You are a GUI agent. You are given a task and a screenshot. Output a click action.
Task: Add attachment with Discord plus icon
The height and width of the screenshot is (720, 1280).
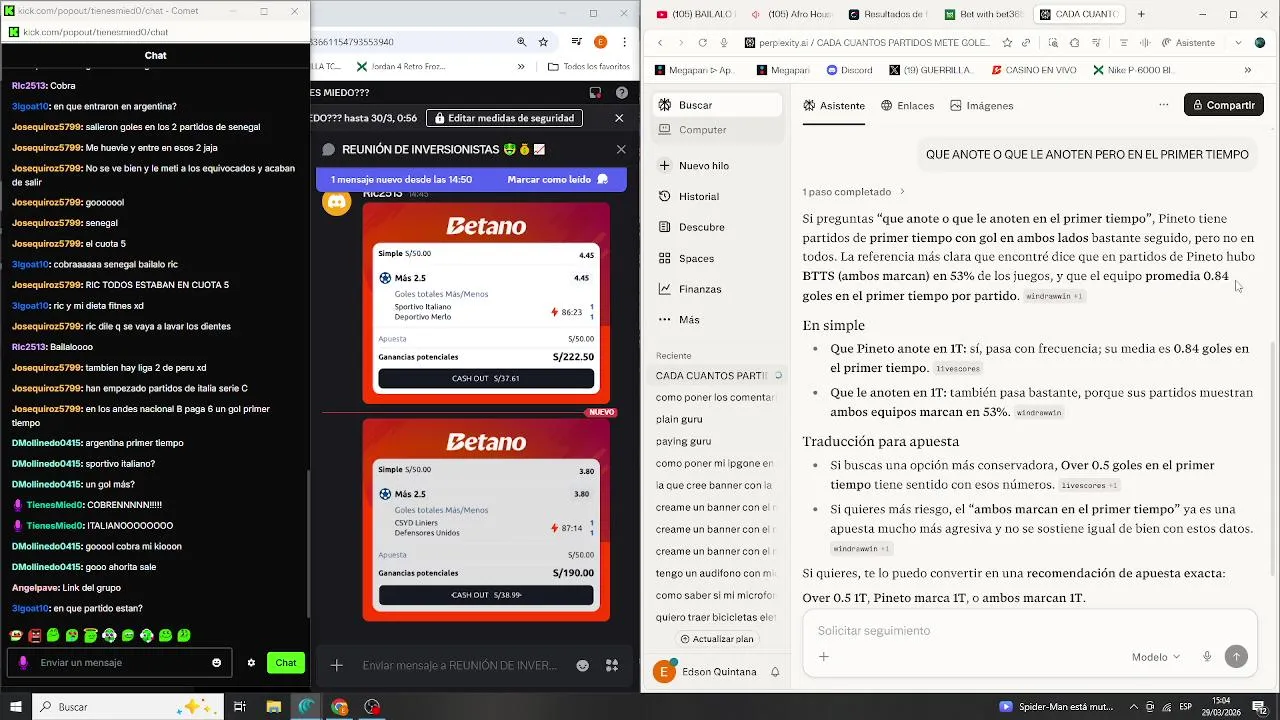pos(337,665)
